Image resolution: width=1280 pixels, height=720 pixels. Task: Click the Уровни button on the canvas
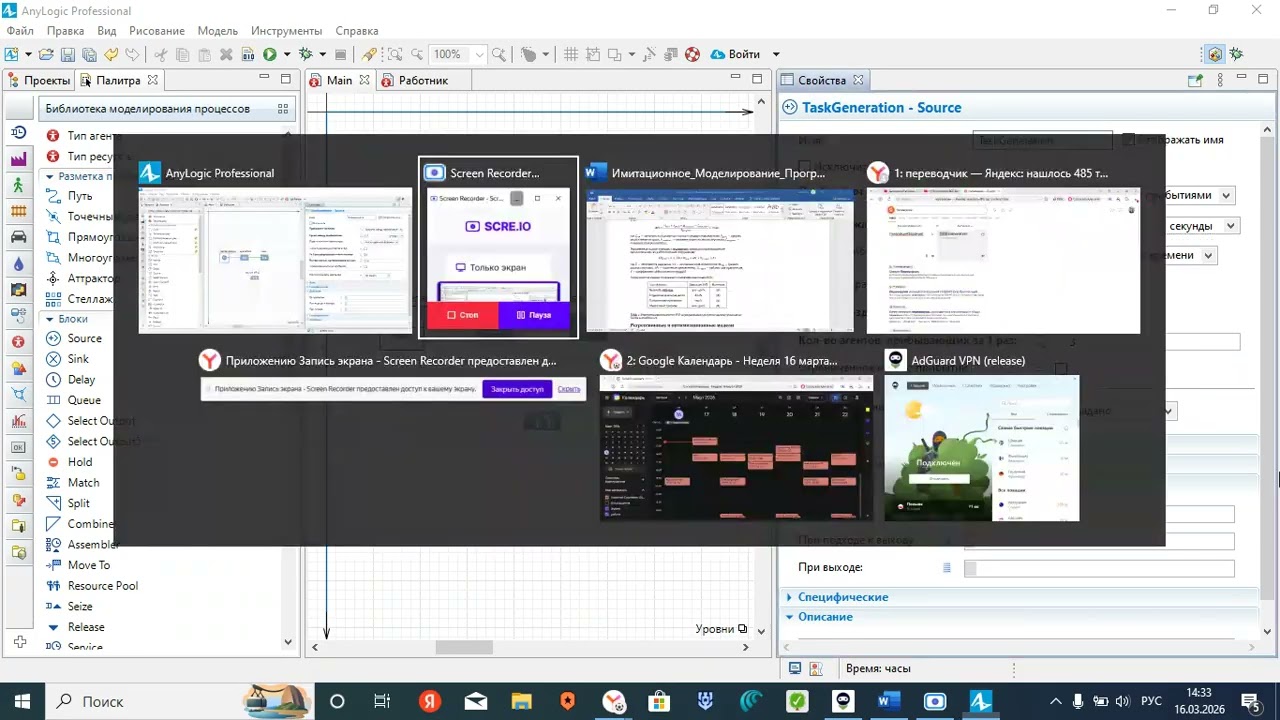[722, 629]
